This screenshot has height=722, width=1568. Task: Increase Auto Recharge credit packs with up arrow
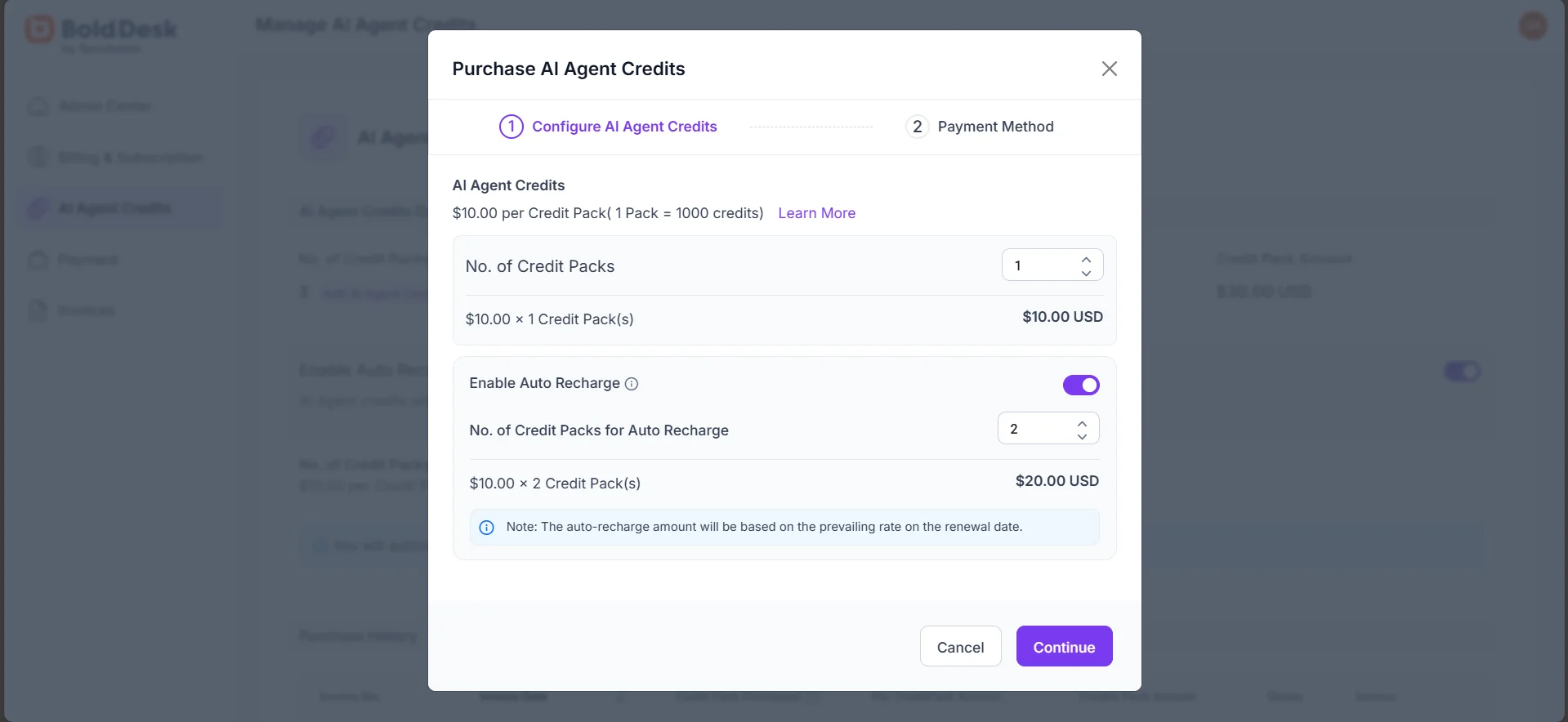(x=1082, y=423)
